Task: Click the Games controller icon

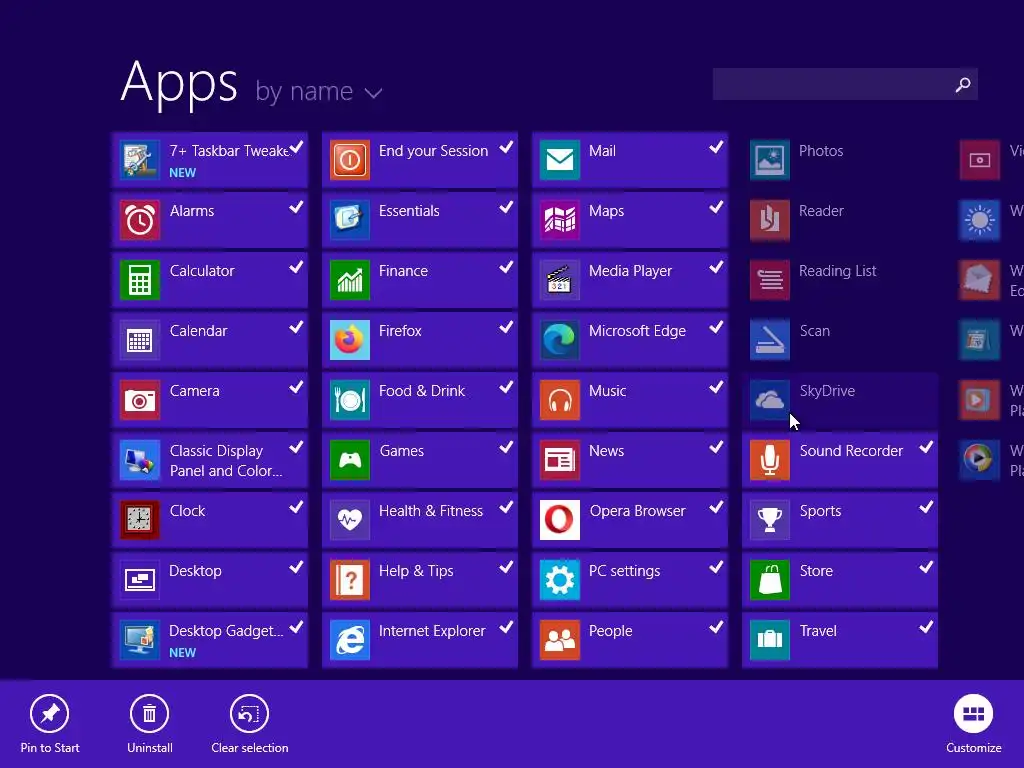Action: click(x=350, y=460)
